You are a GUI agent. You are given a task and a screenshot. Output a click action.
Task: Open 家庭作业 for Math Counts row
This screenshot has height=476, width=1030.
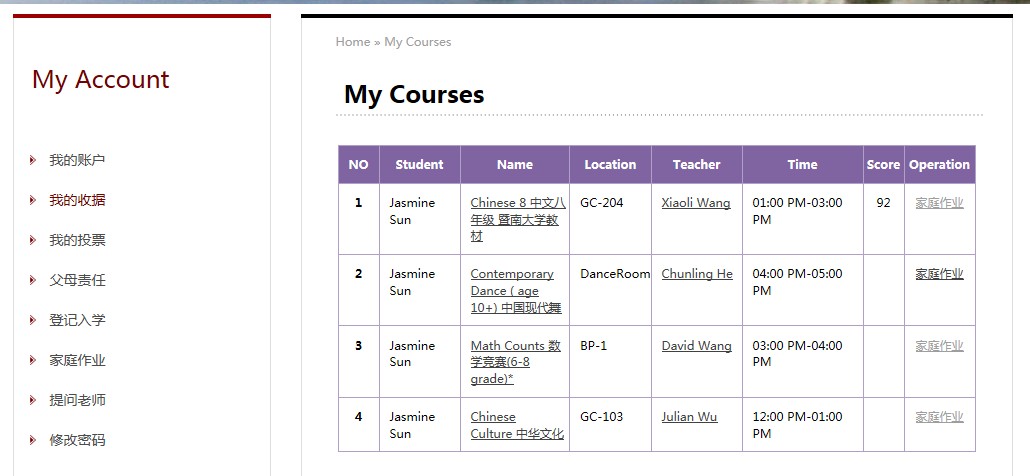coord(939,345)
